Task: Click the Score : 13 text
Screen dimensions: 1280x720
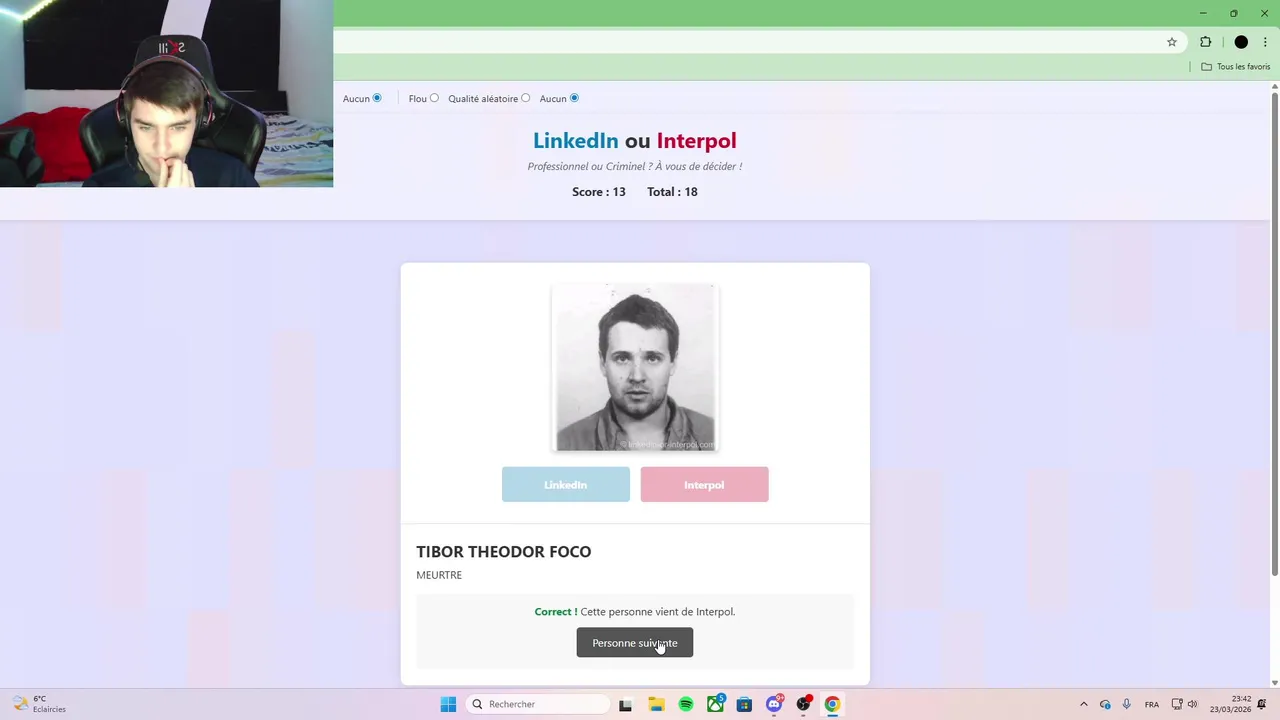Action: tap(599, 192)
